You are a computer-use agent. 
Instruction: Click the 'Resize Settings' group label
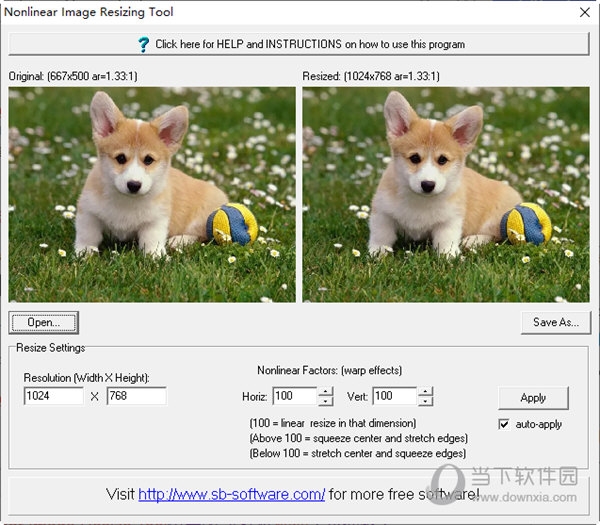pos(51,348)
